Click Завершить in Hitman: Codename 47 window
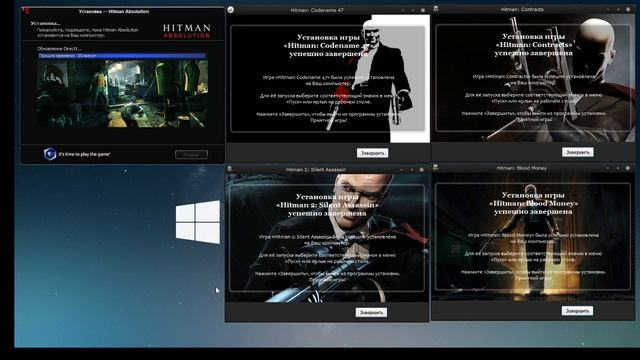Image resolution: width=640 pixels, height=360 pixels. 372,153
